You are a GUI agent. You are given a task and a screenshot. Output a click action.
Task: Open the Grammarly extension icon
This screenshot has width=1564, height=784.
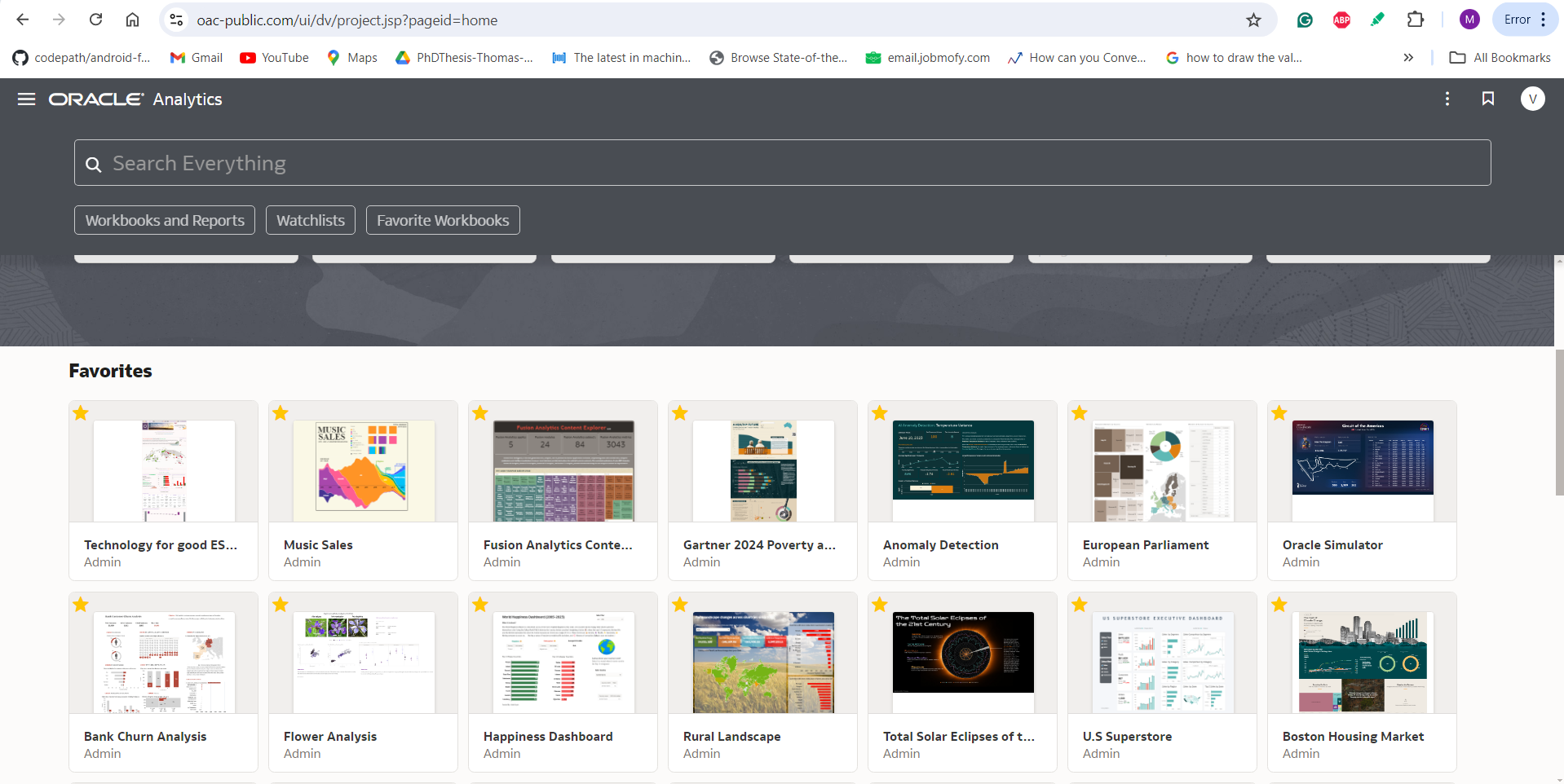tap(1305, 20)
